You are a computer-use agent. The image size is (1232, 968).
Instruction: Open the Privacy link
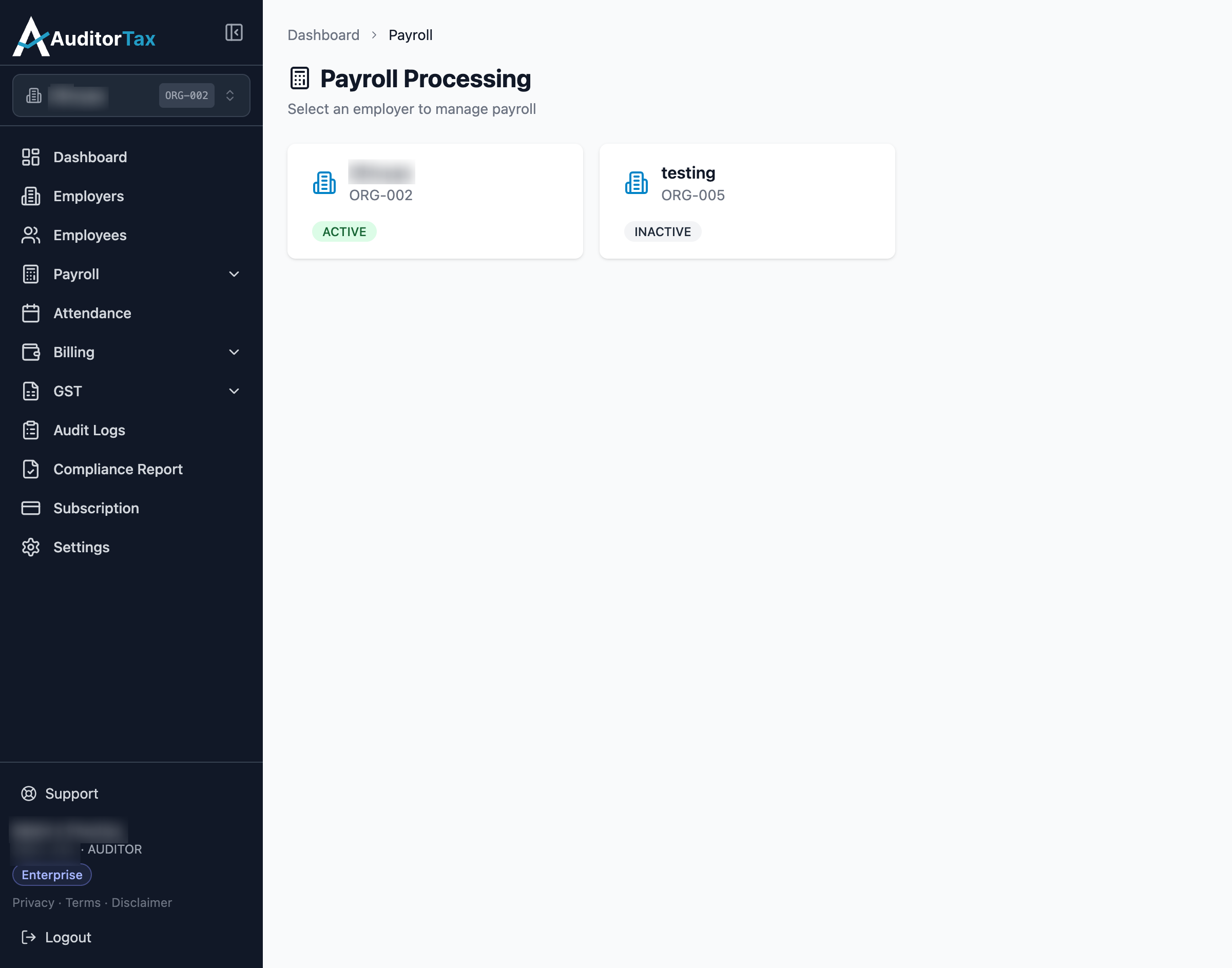point(33,903)
